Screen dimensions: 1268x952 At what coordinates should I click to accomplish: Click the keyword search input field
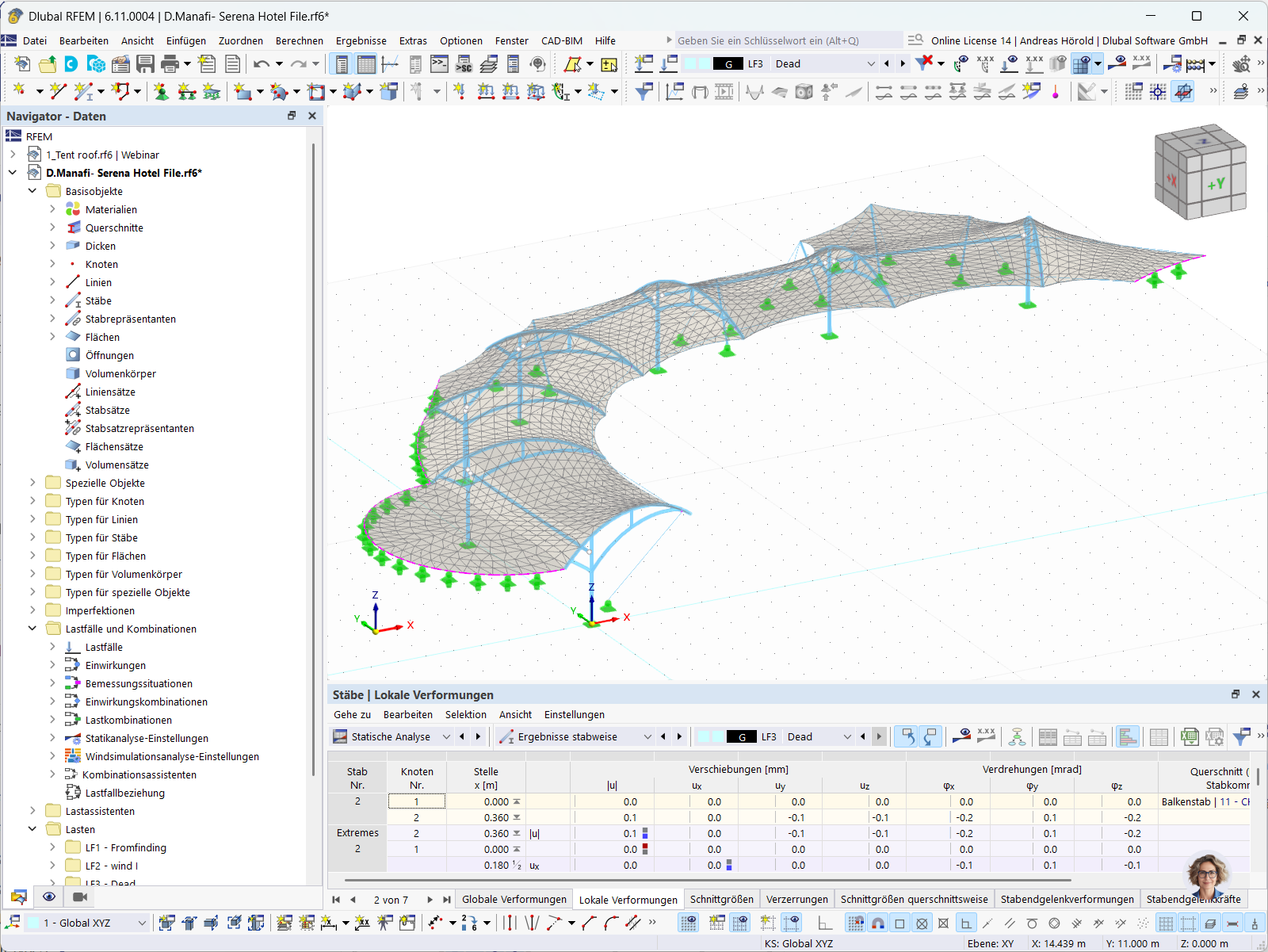coord(785,40)
